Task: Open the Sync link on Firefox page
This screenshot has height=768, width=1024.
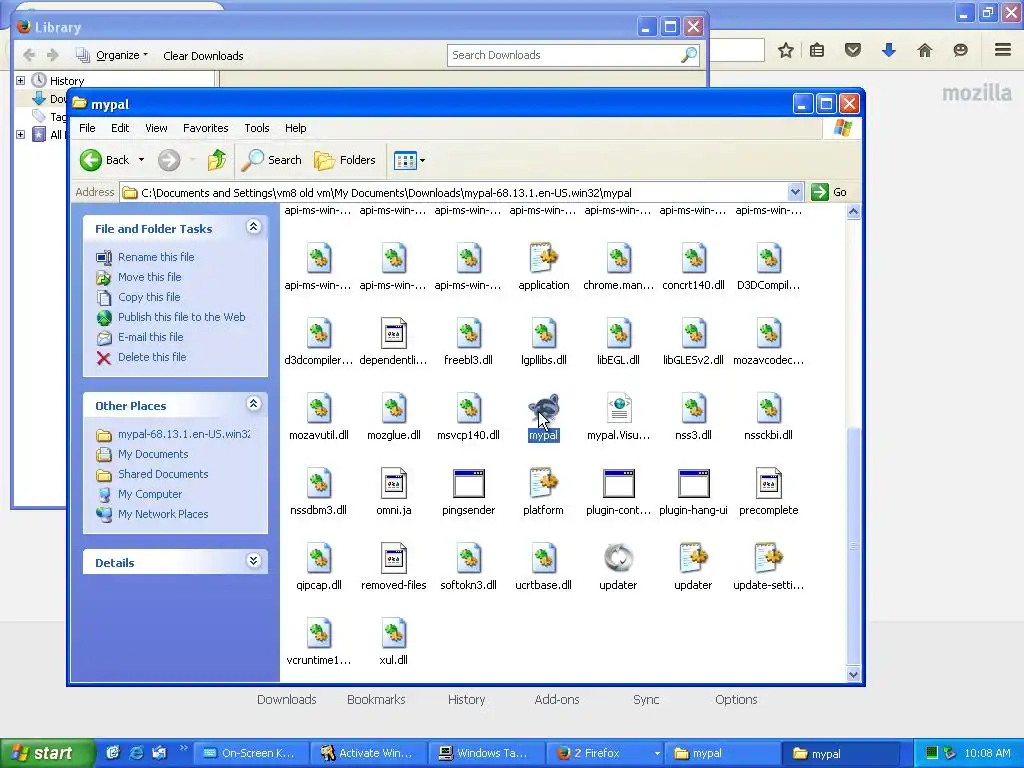Action: click(x=646, y=699)
